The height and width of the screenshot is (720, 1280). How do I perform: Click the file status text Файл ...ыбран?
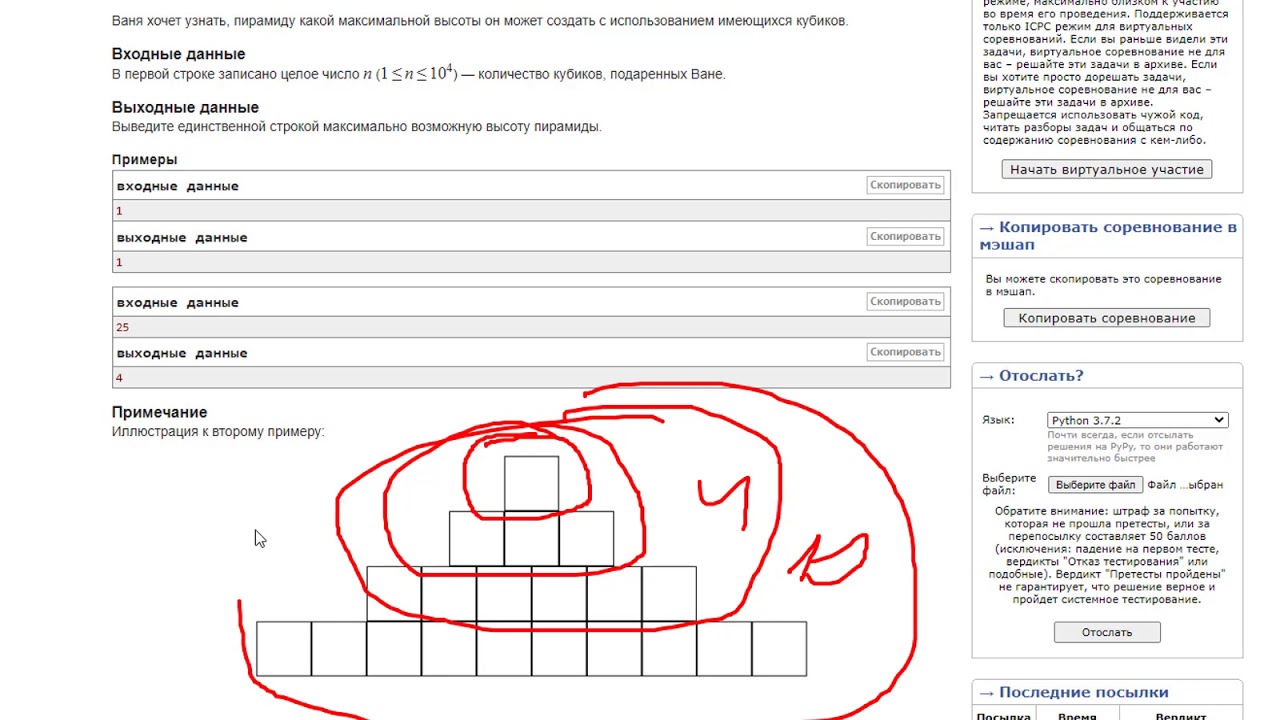pyautogui.click(x=1185, y=485)
